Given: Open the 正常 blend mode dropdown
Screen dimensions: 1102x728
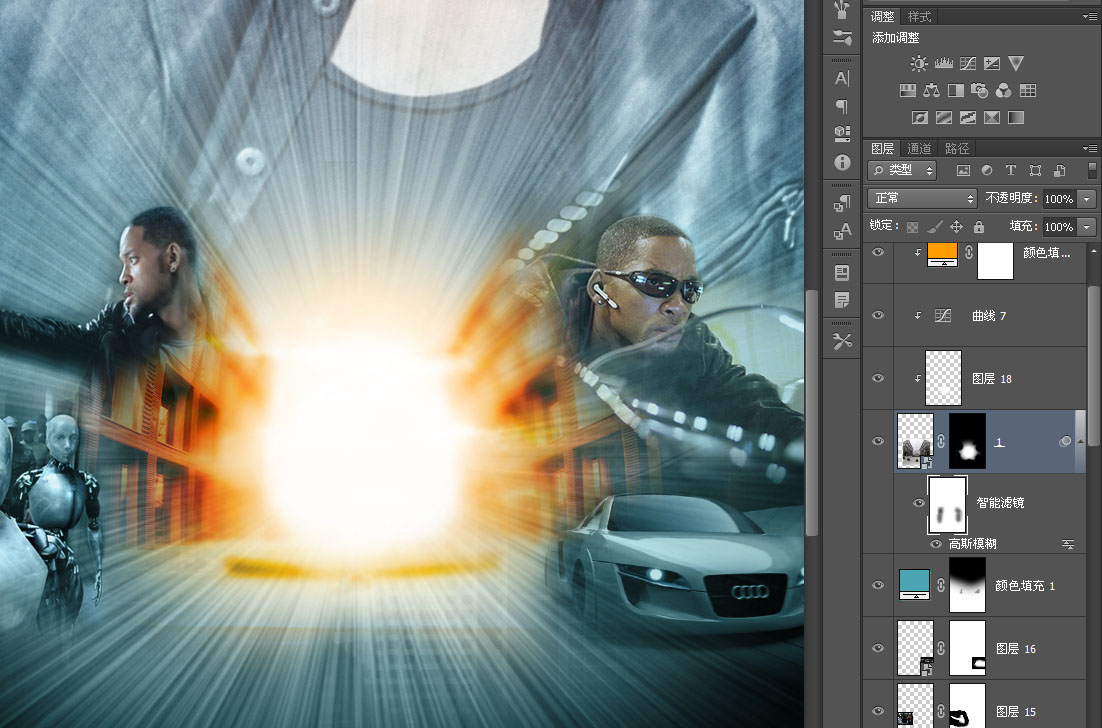Looking at the screenshot, I should tap(922, 199).
